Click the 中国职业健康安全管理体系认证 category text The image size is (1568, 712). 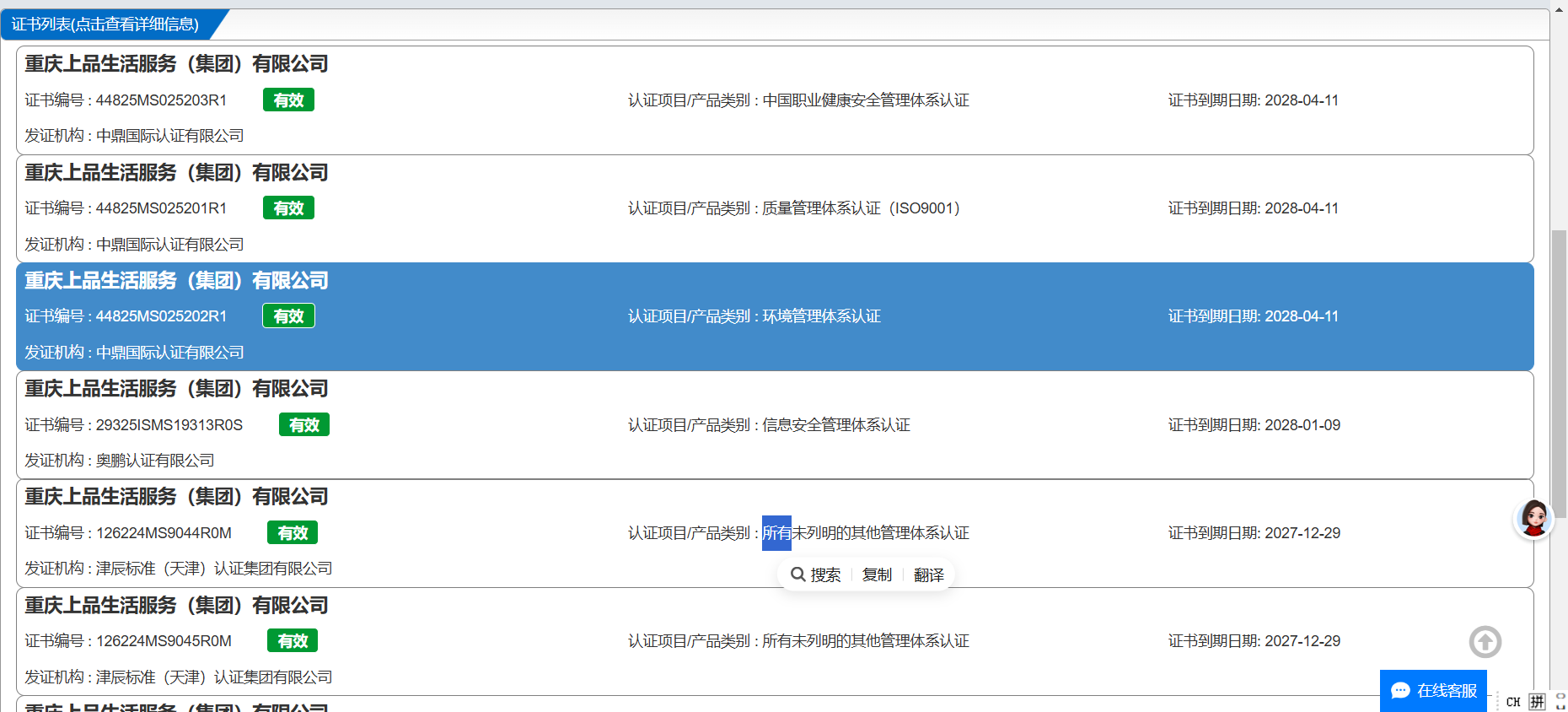pyautogui.click(x=866, y=100)
